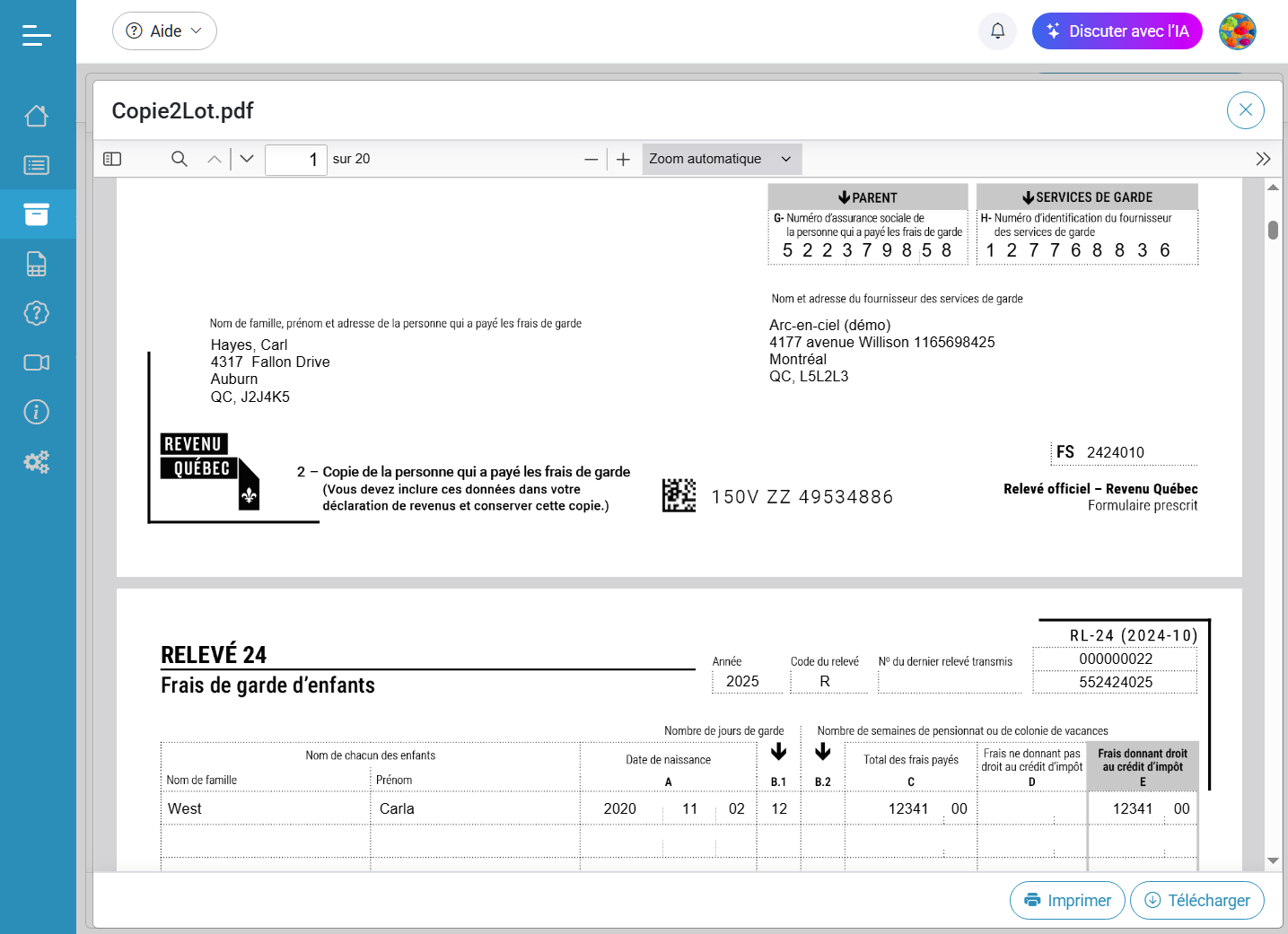The image size is (1288, 934).
Task: Zoom in the PDF with plus button
Action: click(623, 160)
